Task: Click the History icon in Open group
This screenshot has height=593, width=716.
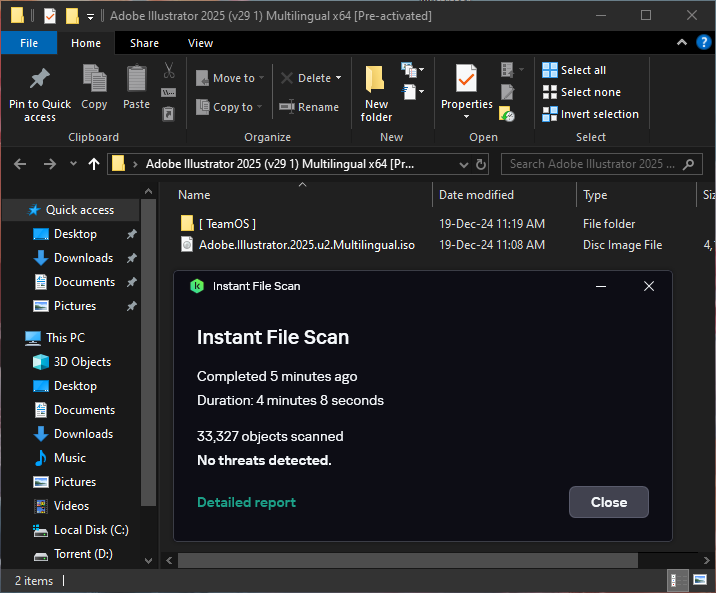Action: (x=507, y=114)
